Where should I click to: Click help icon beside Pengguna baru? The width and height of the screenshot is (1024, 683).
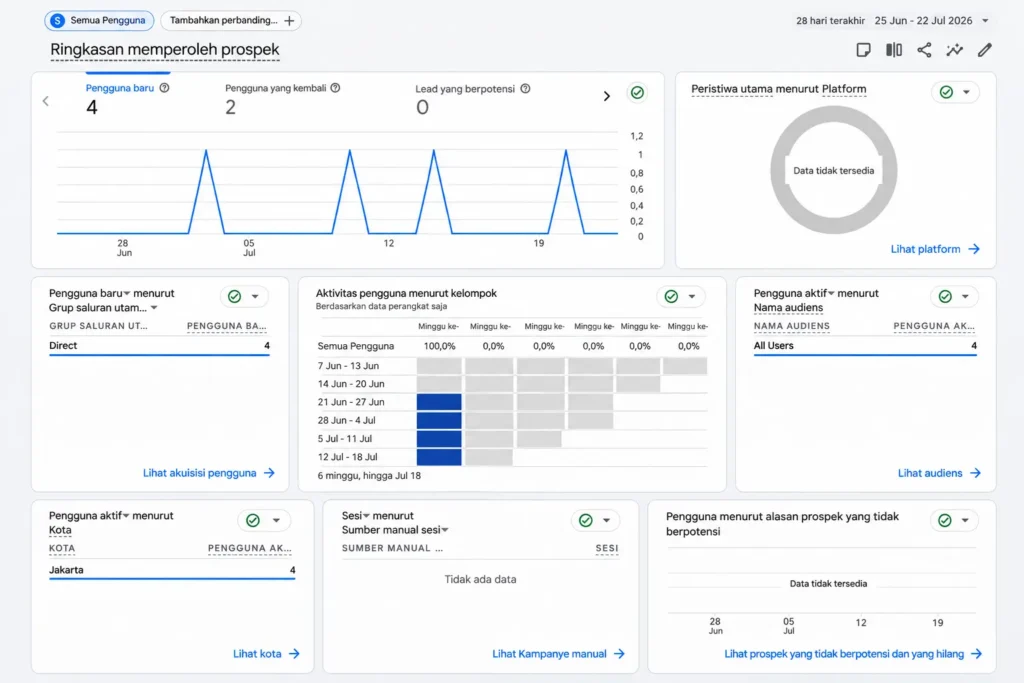coord(165,87)
